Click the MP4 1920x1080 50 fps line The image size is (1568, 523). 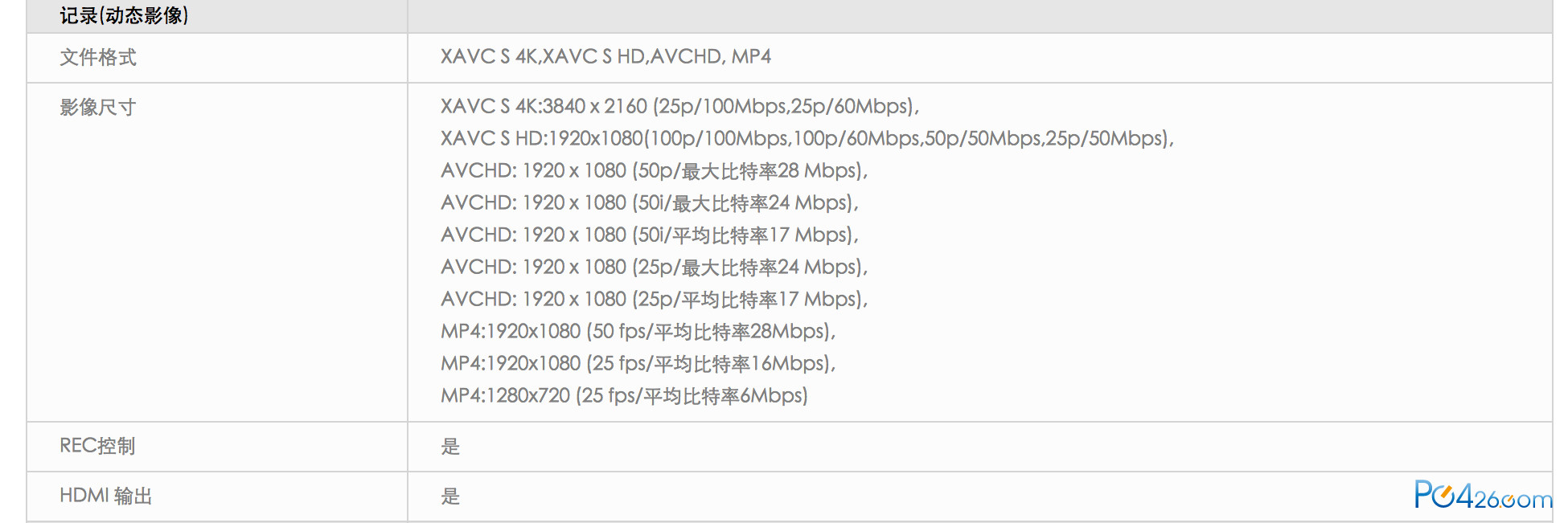click(x=638, y=331)
